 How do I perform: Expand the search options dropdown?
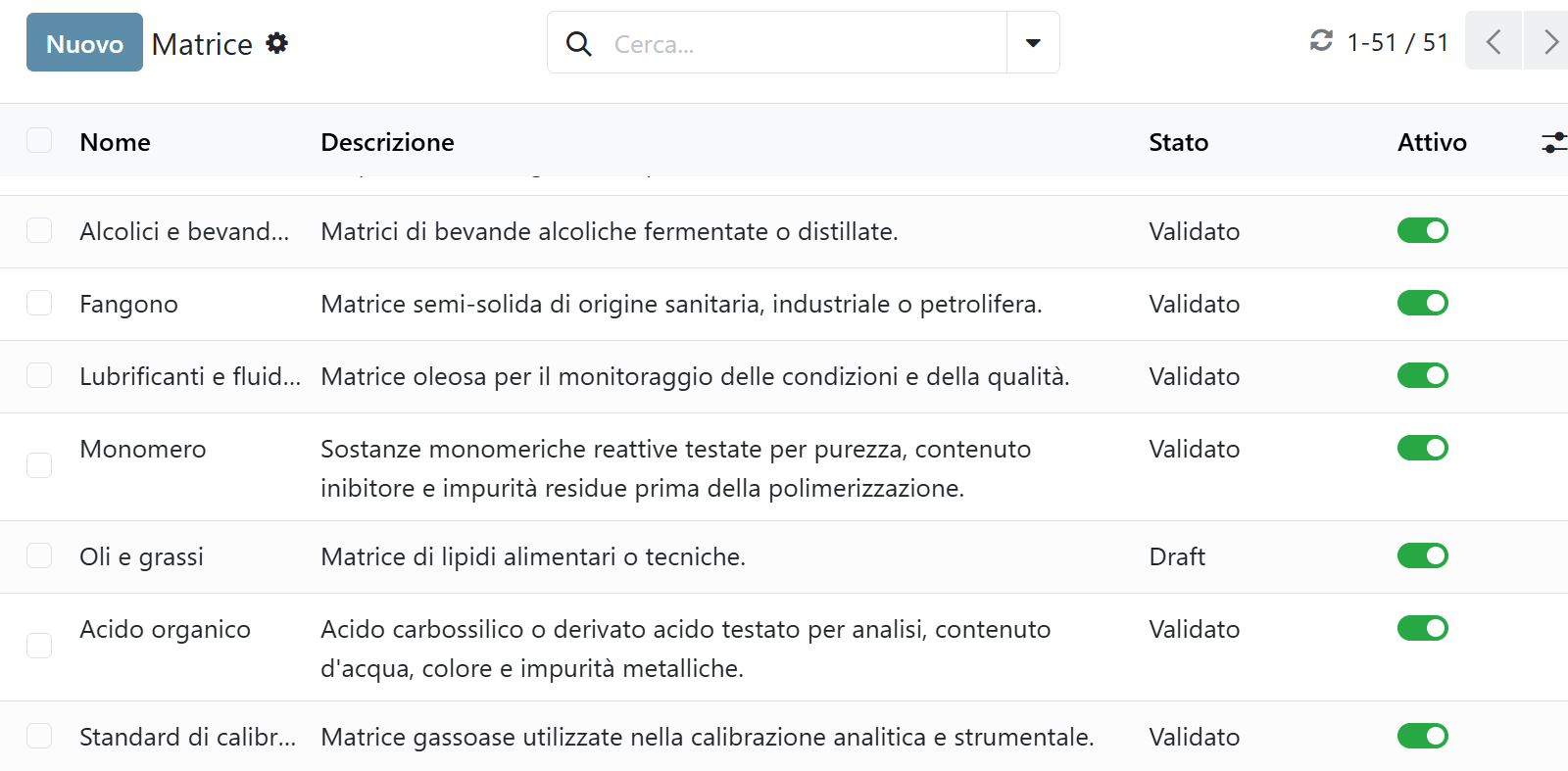point(1033,43)
